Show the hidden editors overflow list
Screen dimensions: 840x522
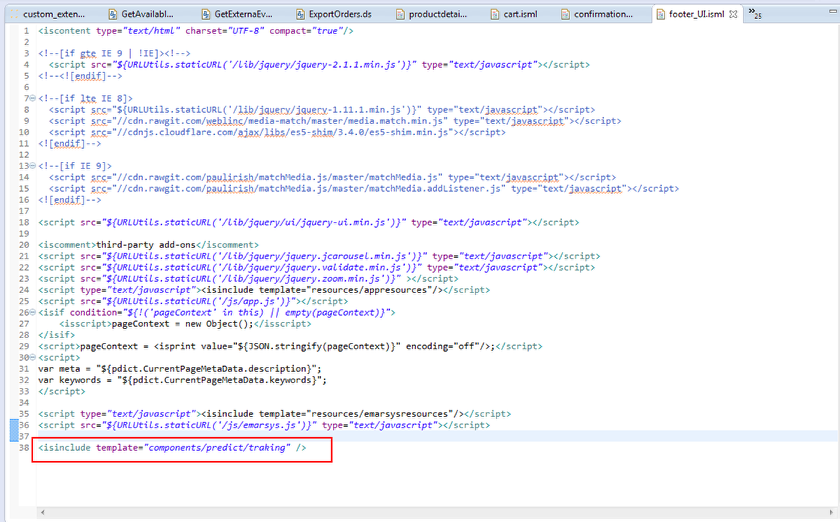tap(755, 13)
